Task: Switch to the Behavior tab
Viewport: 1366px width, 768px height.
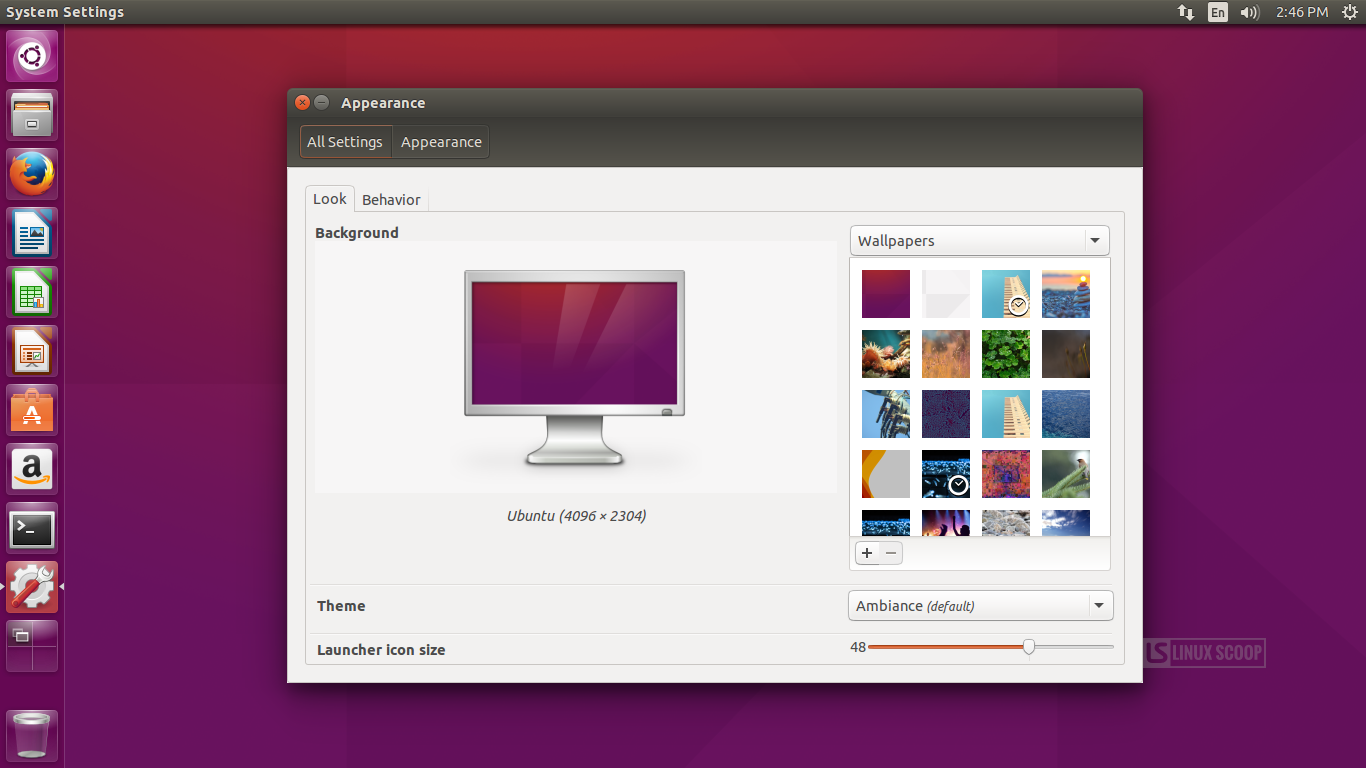Action: point(391,199)
